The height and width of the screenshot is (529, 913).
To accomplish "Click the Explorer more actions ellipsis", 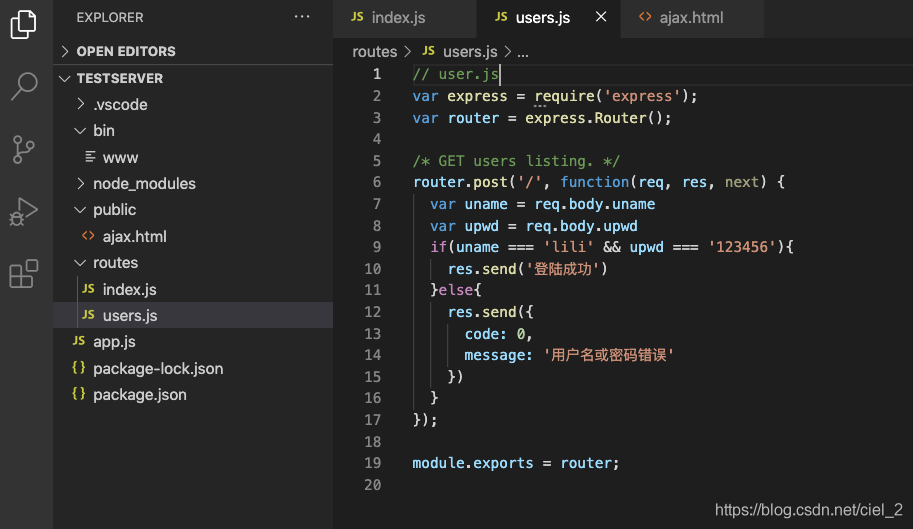I will pyautogui.click(x=302, y=17).
